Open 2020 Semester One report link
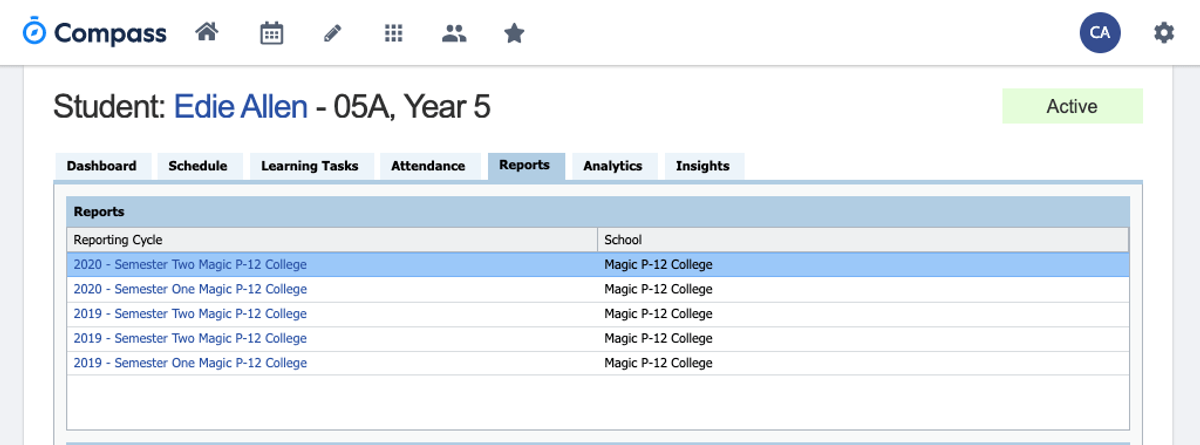The image size is (1200, 445). pyautogui.click(x=190, y=289)
